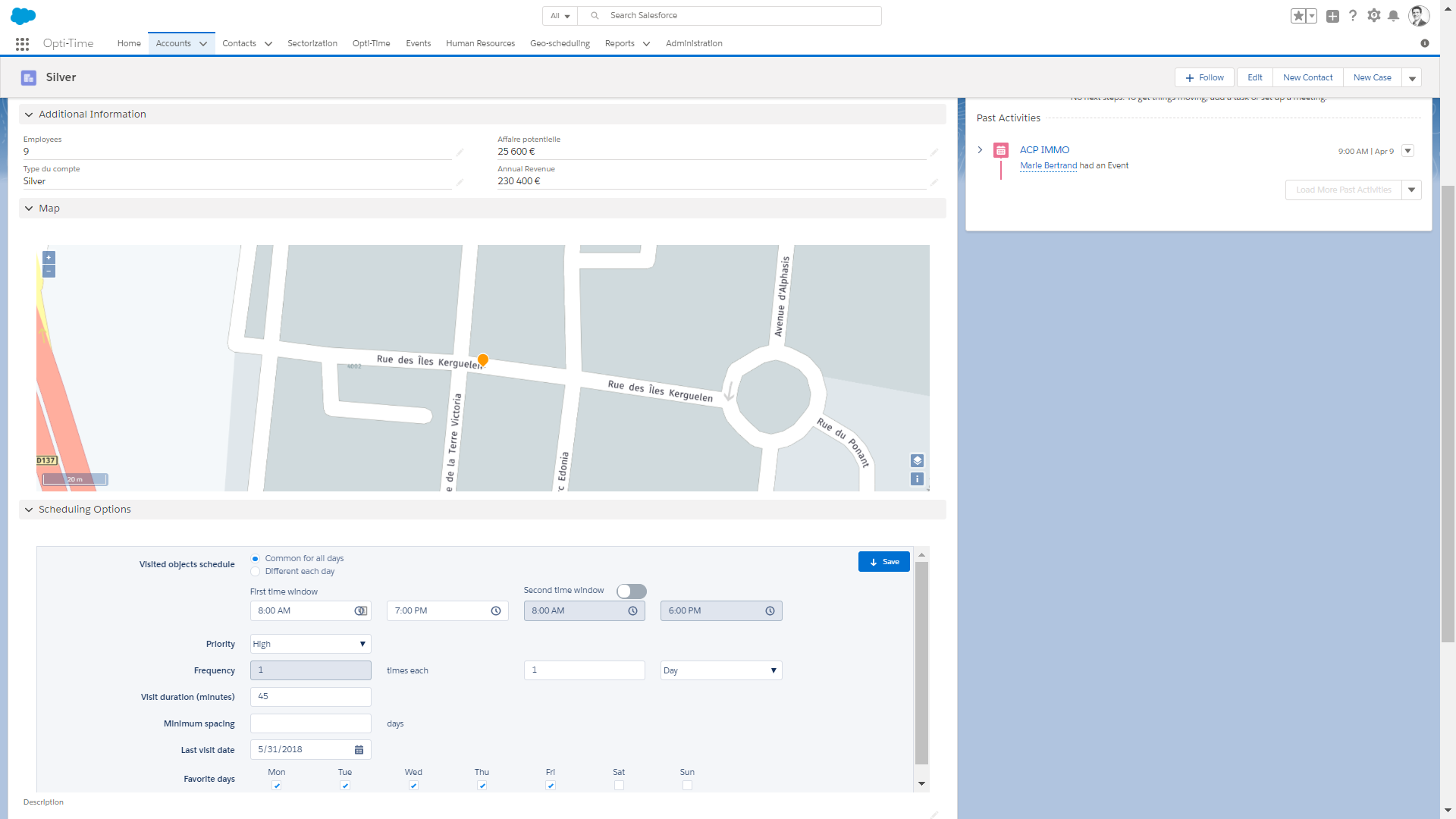Open the map layers icon
This screenshot has height=819, width=1456.
click(x=917, y=461)
